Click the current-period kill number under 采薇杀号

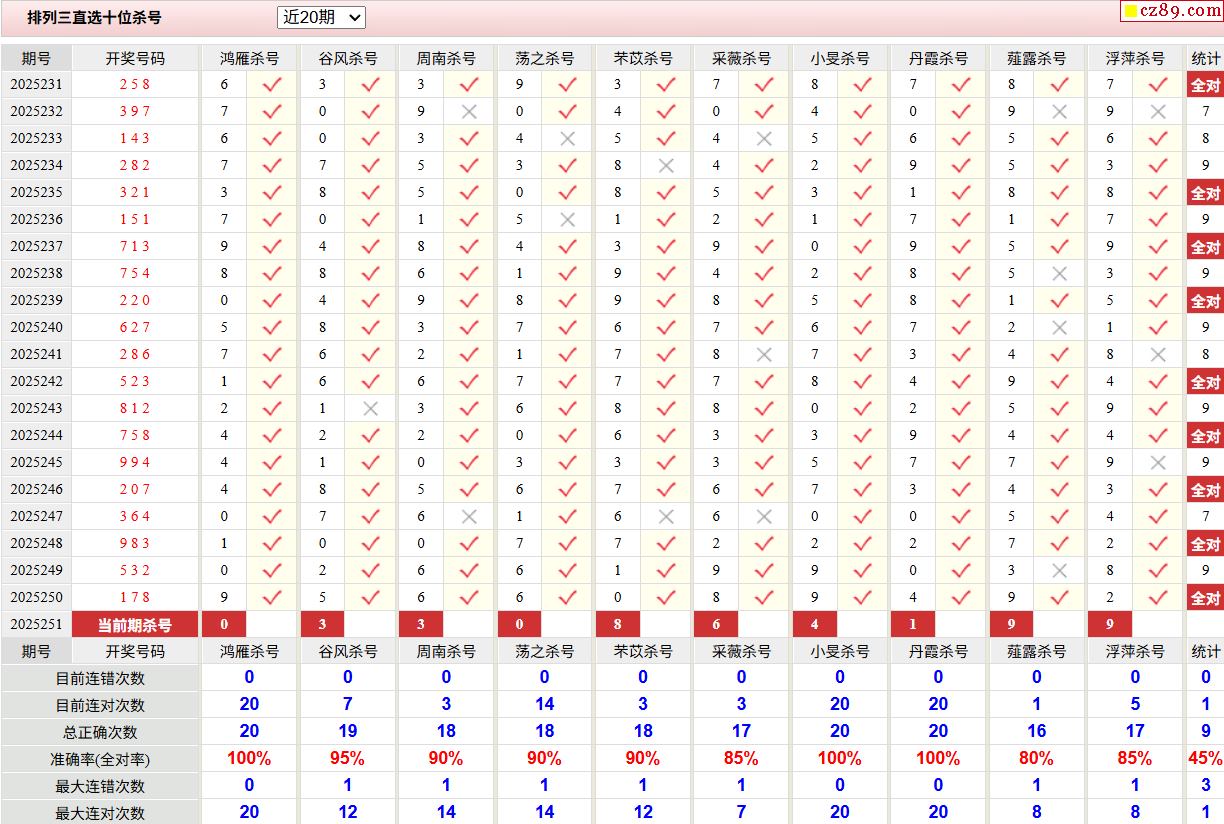click(x=716, y=625)
